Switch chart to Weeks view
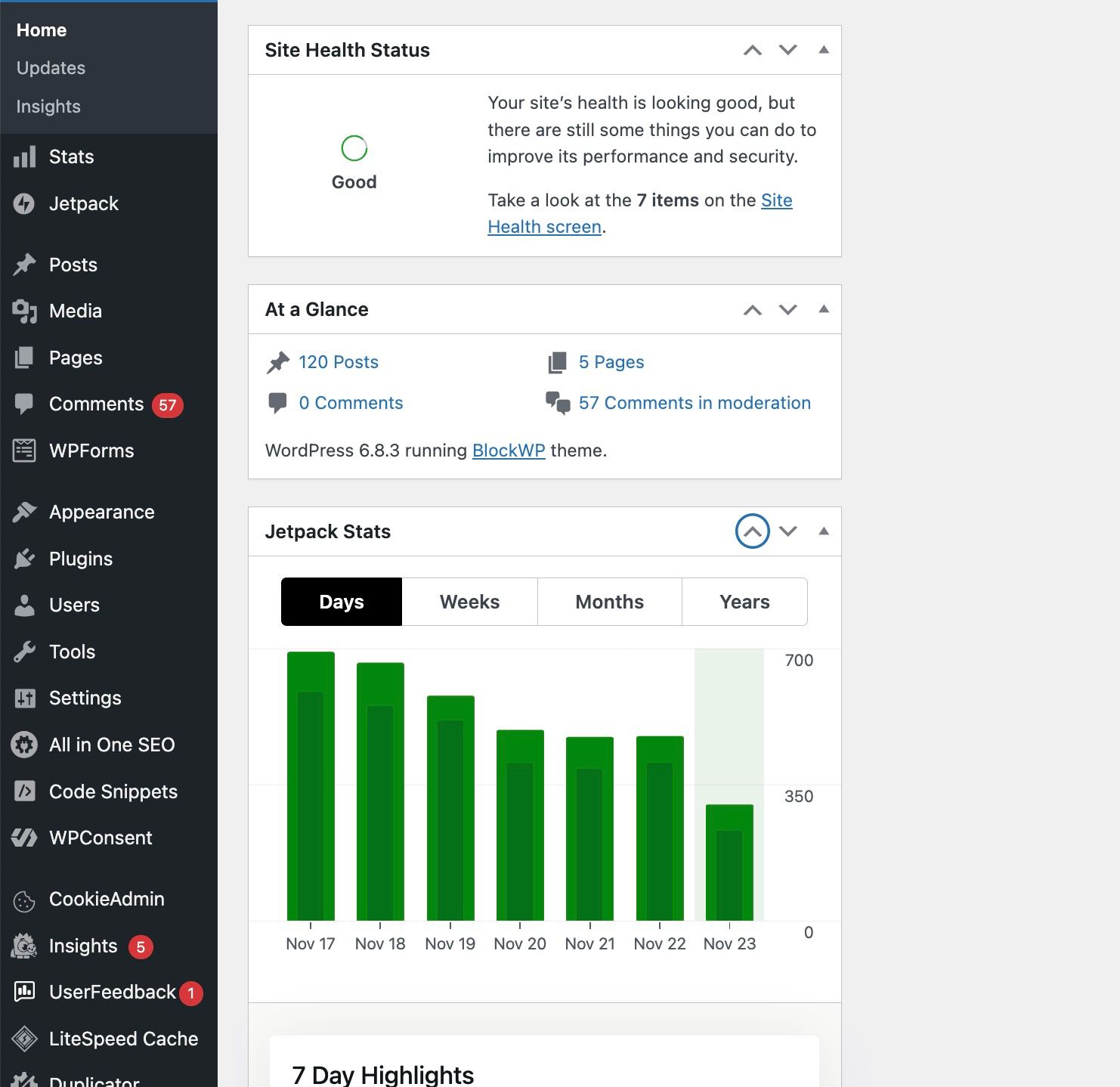Viewport: 1120px width, 1087px height. [469, 602]
